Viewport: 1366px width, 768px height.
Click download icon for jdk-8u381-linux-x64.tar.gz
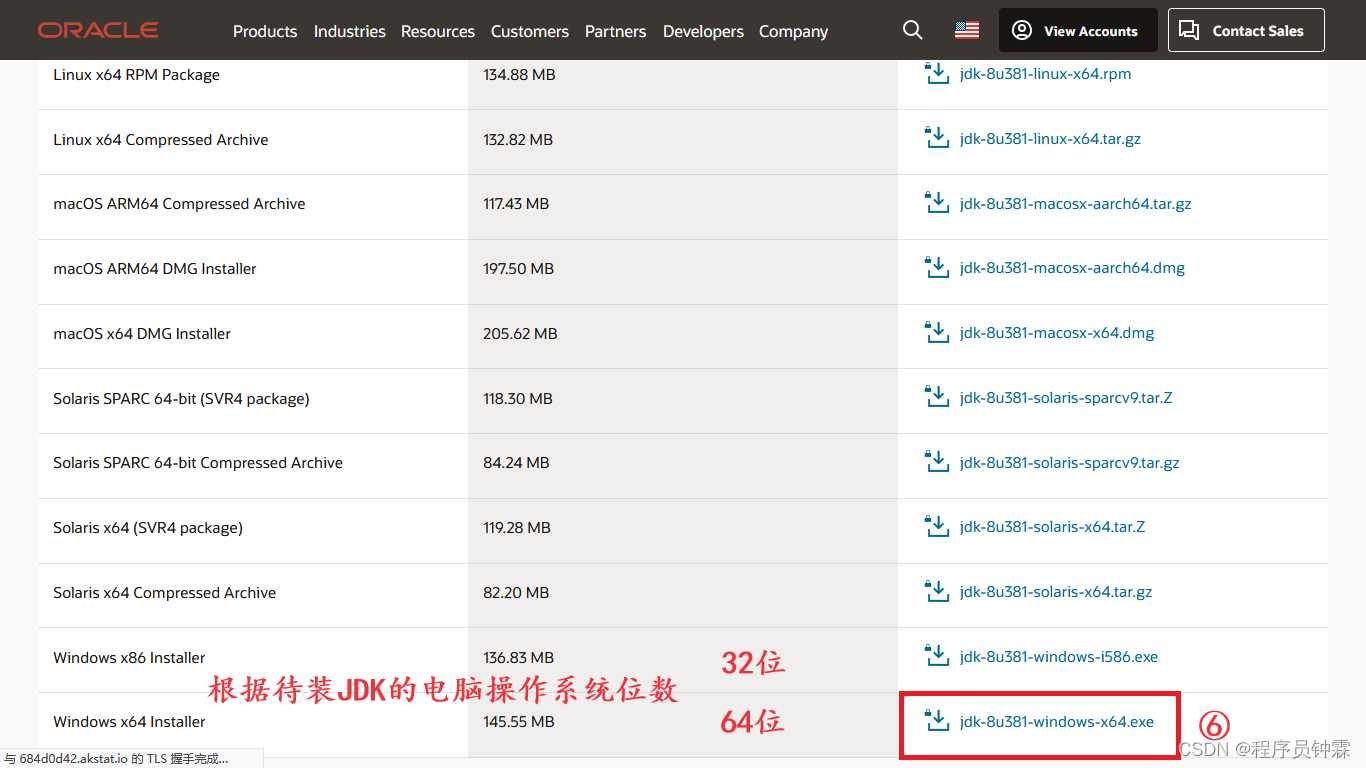click(937, 138)
